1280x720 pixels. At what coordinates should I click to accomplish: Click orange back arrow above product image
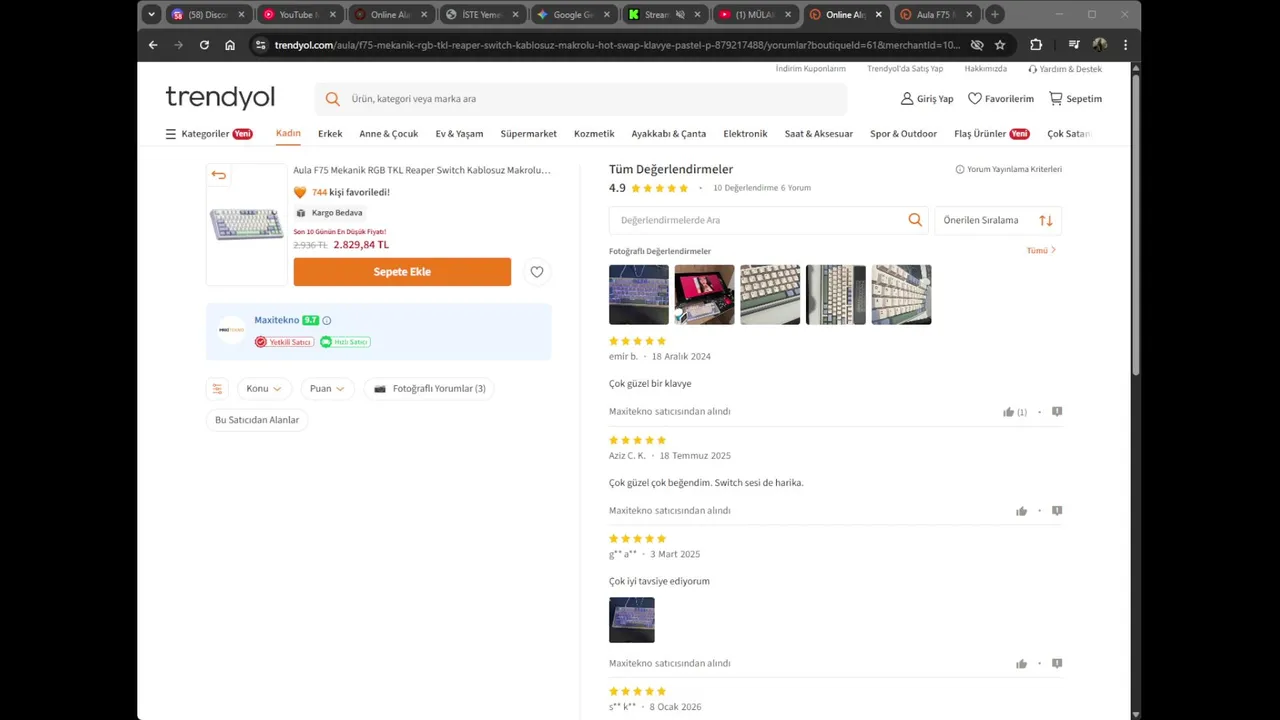(218, 175)
